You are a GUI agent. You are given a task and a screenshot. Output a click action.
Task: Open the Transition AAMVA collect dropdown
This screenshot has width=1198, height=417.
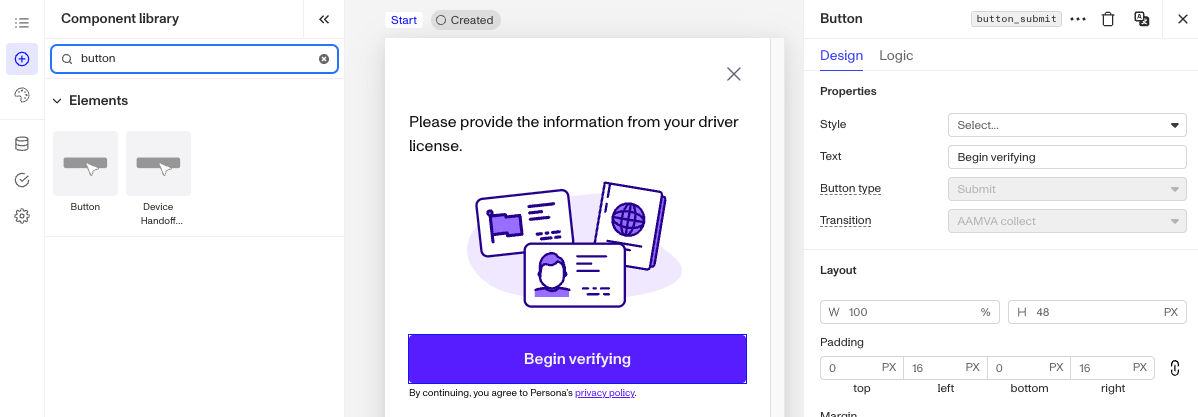point(1067,221)
